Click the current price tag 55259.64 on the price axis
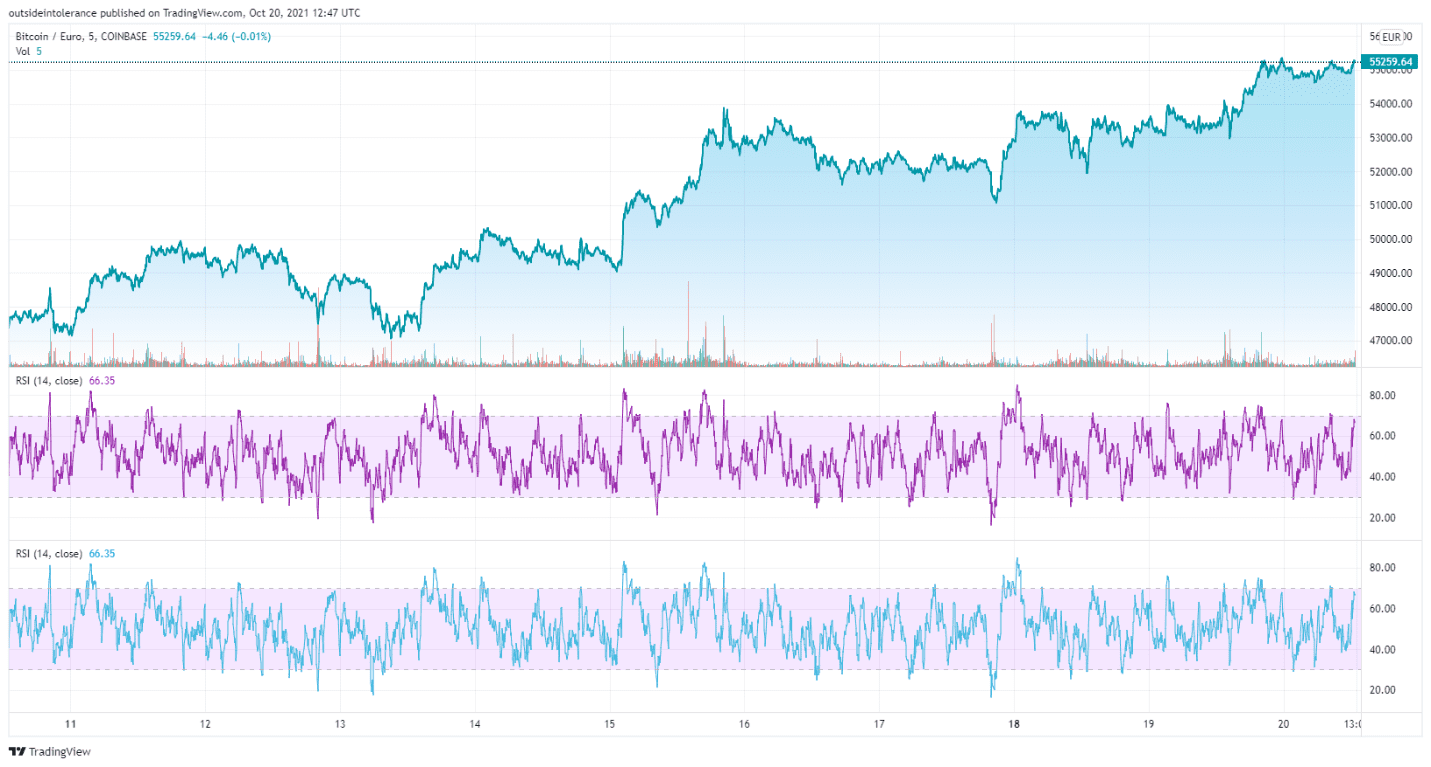Screen dimensions: 1431x767 1392,62
